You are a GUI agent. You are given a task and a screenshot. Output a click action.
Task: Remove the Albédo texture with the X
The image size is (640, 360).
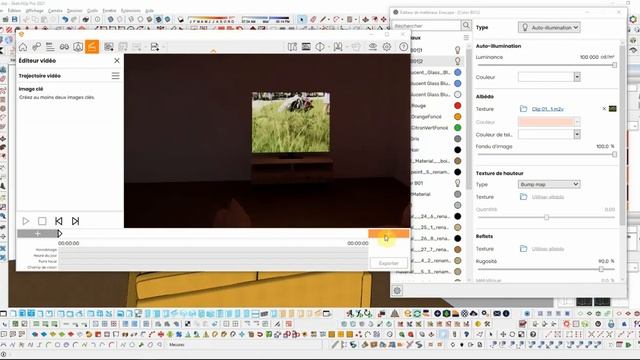pos(604,109)
